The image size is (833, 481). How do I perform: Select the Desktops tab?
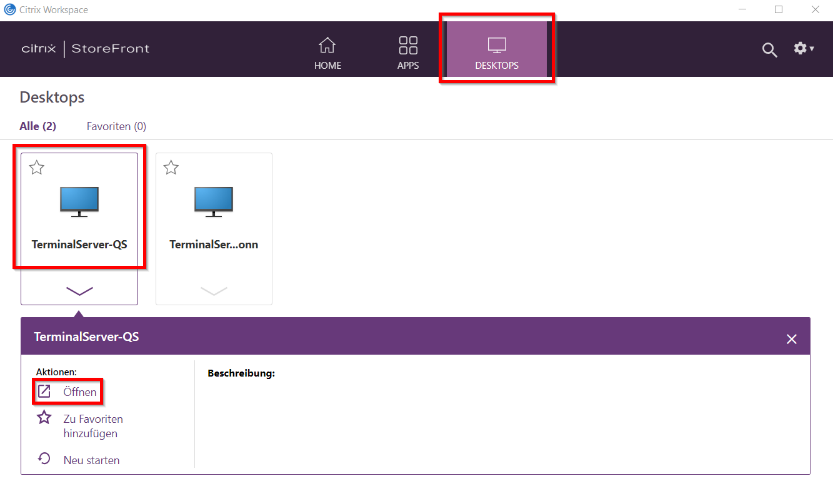pyautogui.click(x=497, y=53)
